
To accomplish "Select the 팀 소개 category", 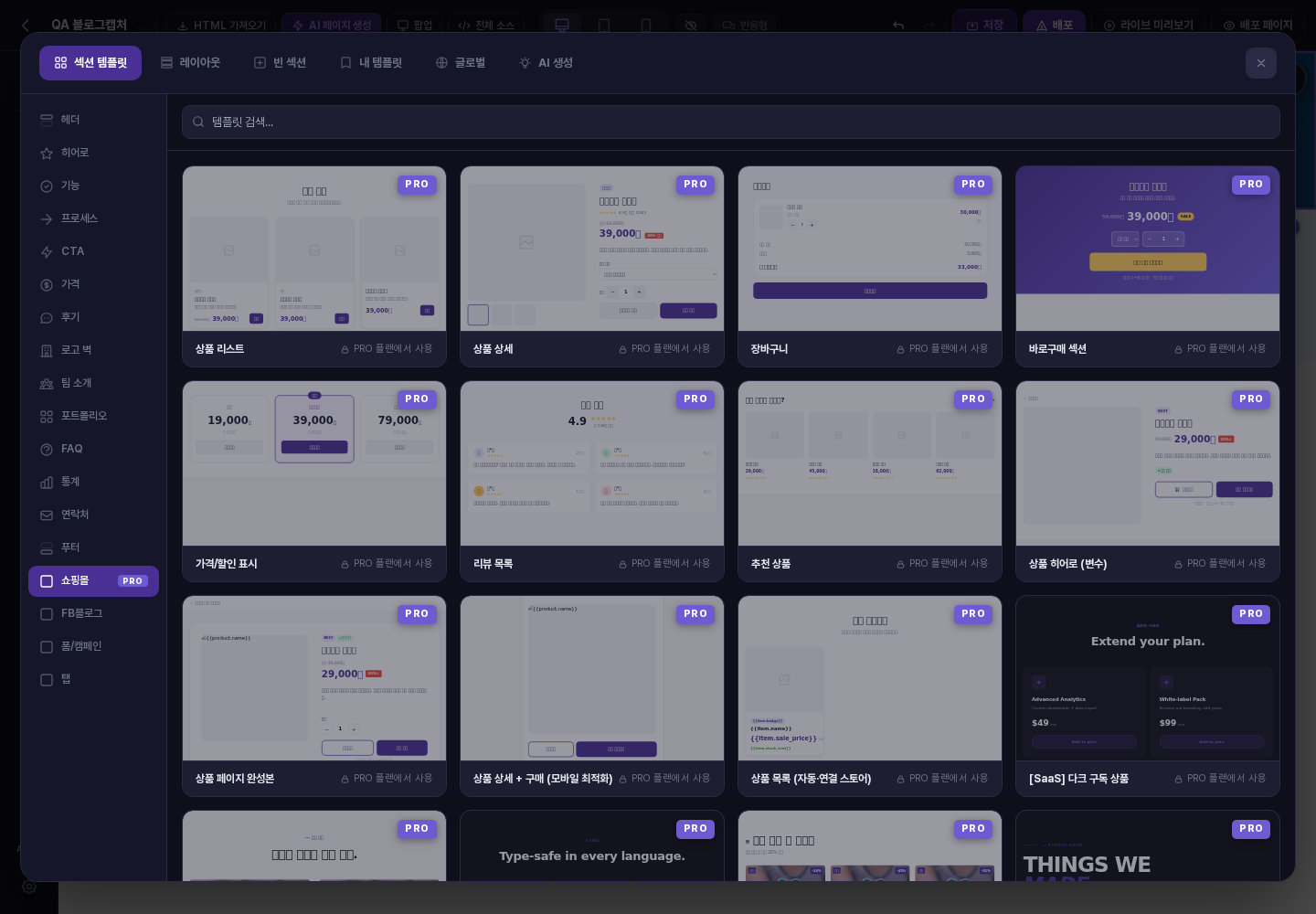I will [x=93, y=383].
